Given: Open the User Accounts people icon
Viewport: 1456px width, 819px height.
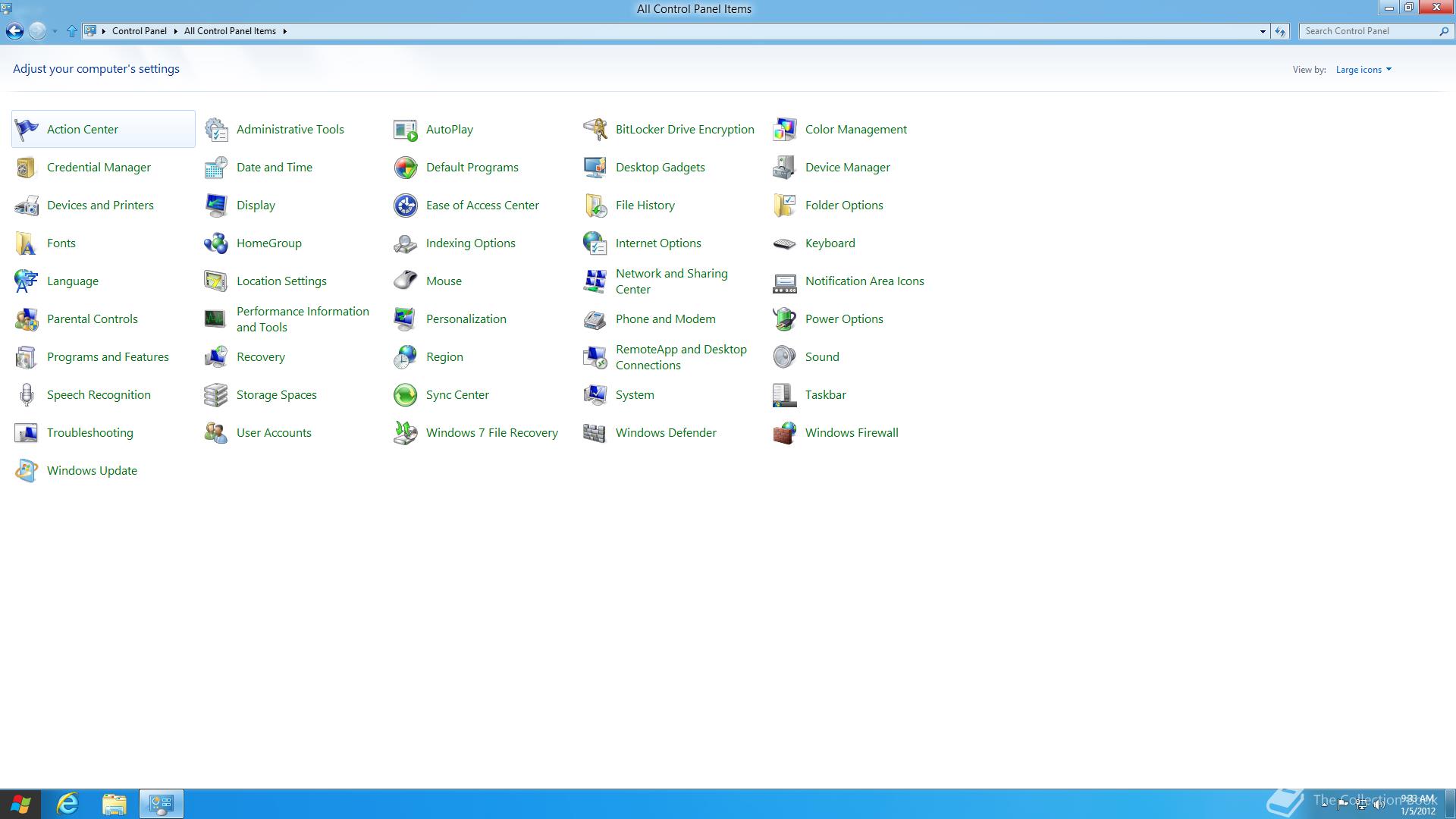Looking at the screenshot, I should 216,433.
